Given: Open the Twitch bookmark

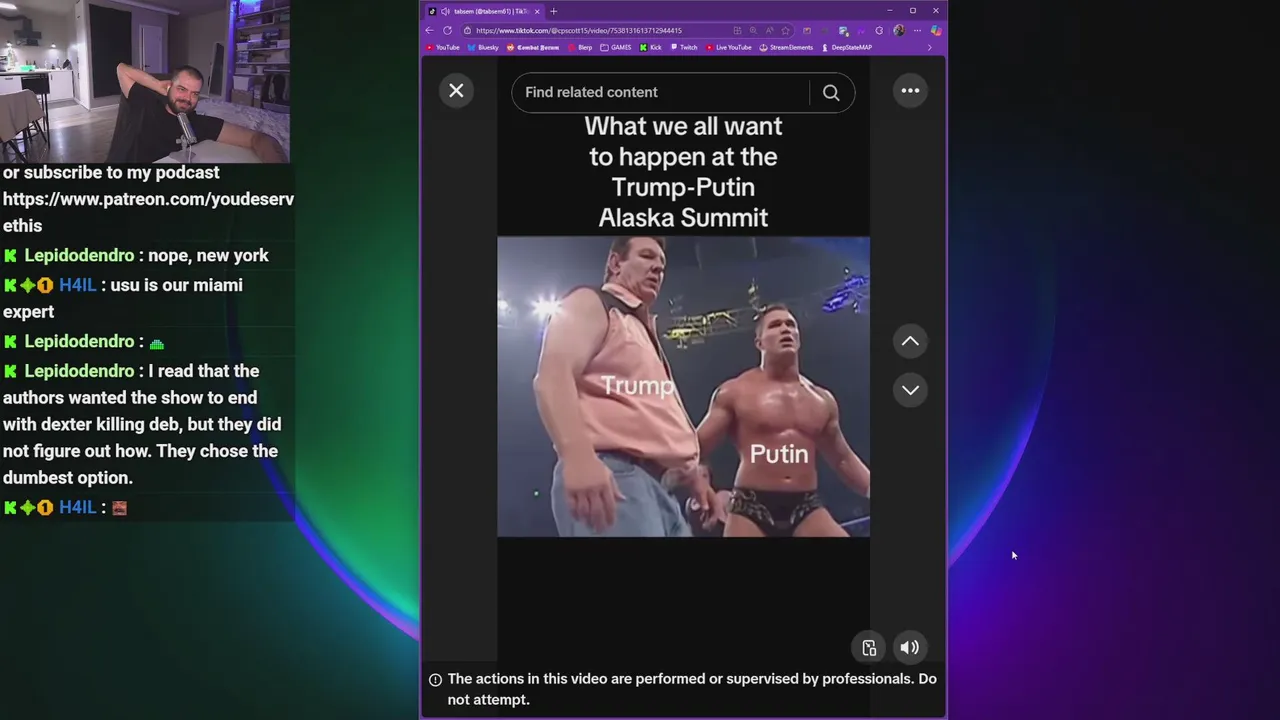Looking at the screenshot, I should (x=684, y=47).
